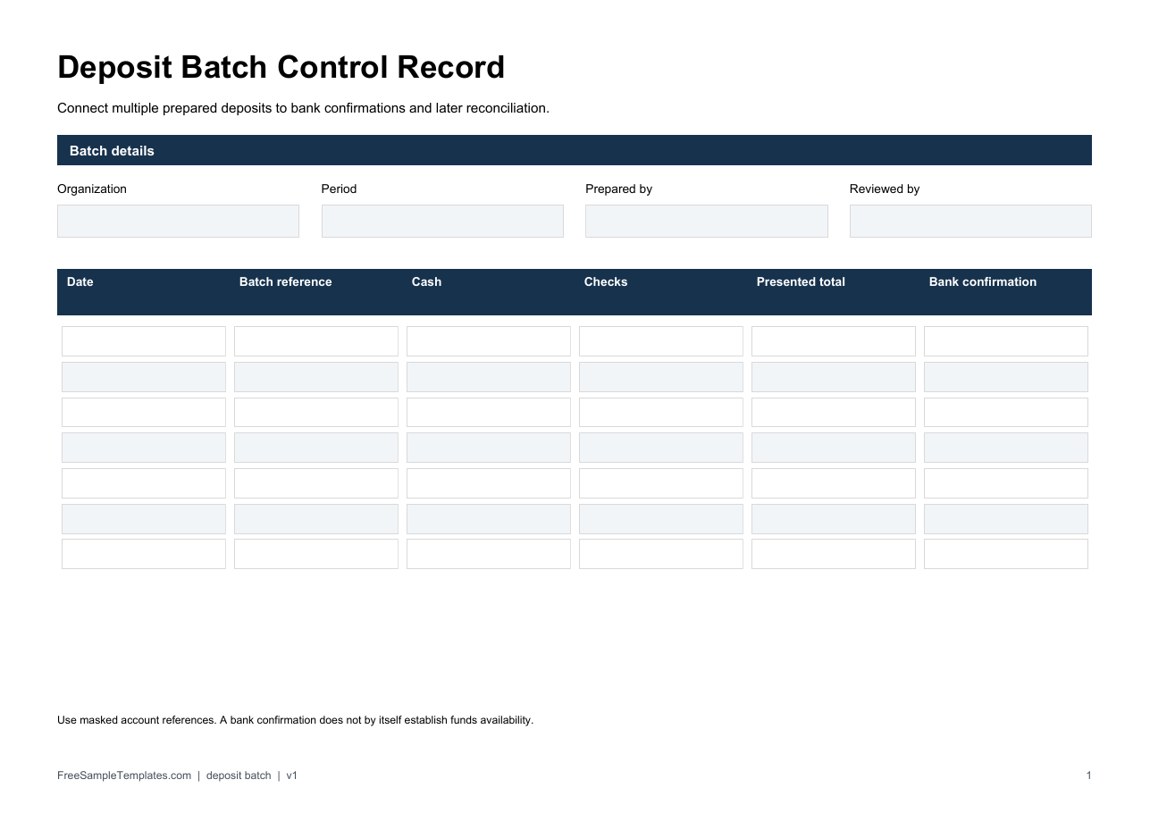Click the Presented total cell in last table row
Image resolution: width=1150 pixels, height=813 pixels.
coord(833,554)
